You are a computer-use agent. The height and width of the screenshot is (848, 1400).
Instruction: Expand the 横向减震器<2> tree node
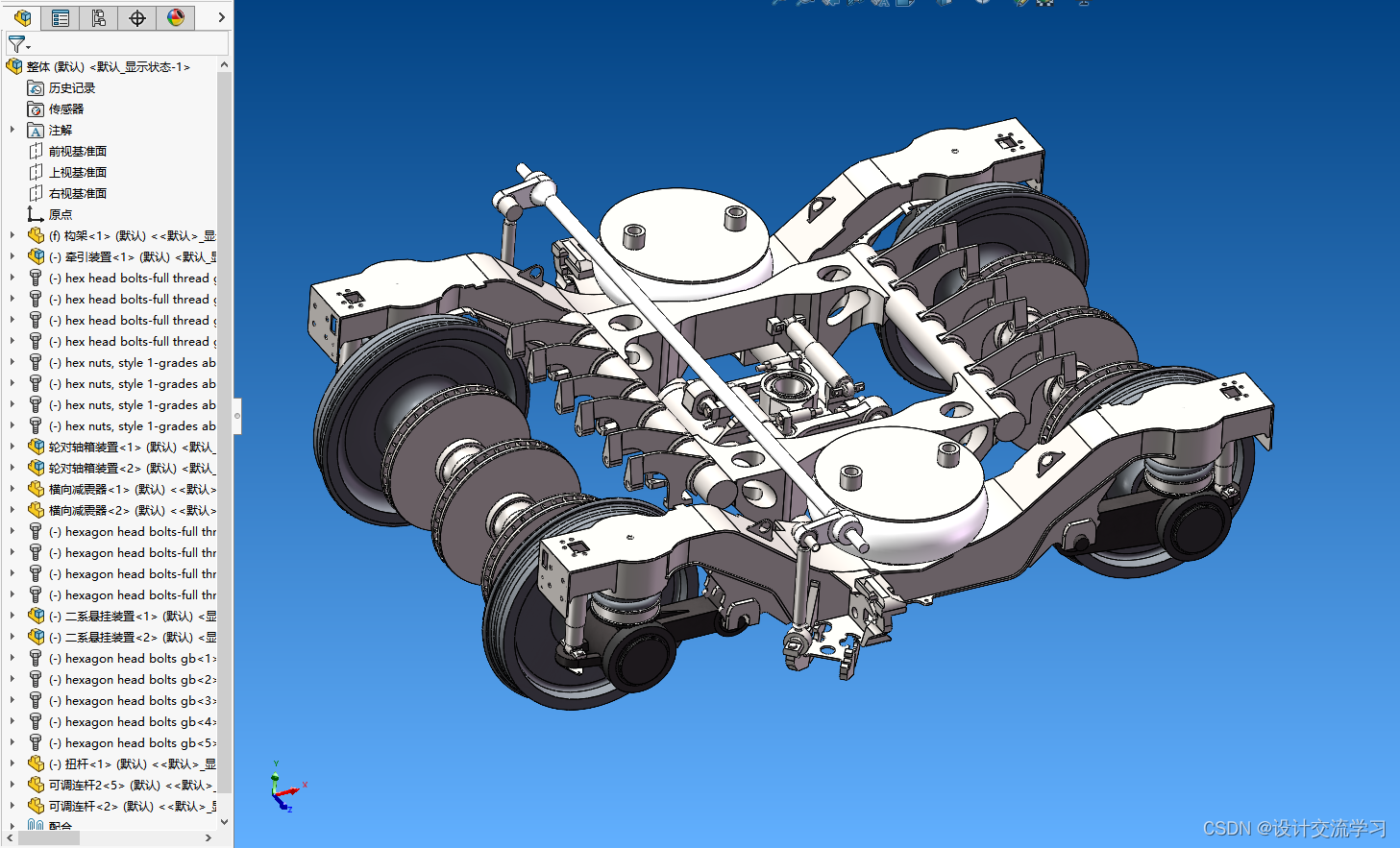[12, 510]
